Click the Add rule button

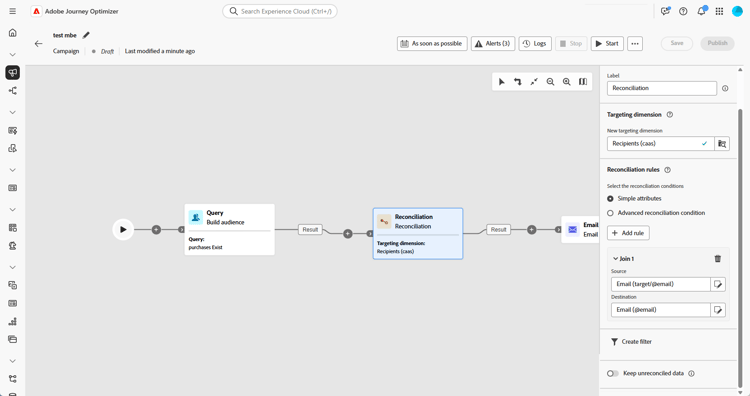(x=628, y=233)
